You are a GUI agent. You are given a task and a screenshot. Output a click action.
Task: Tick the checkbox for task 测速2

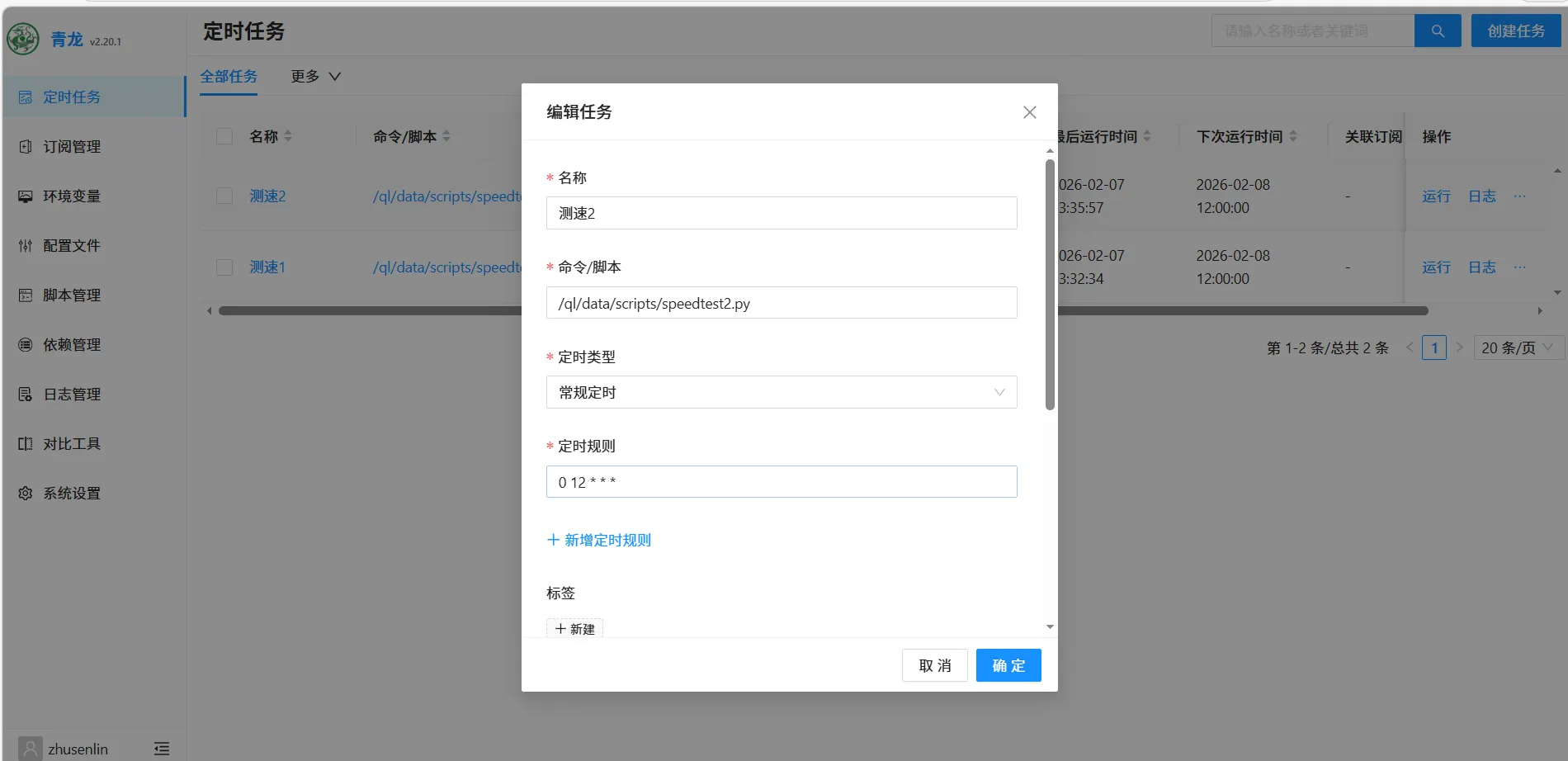(224, 196)
